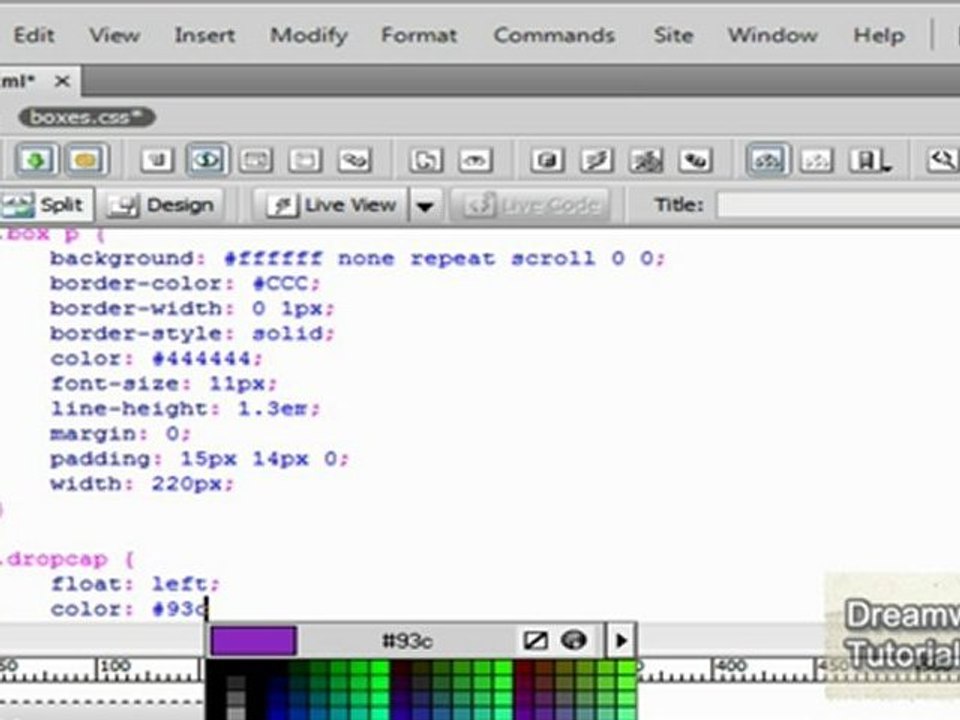The width and height of the screenshot is (960, 720).
Task: Open the Commands menu
Action: point(554,35)
